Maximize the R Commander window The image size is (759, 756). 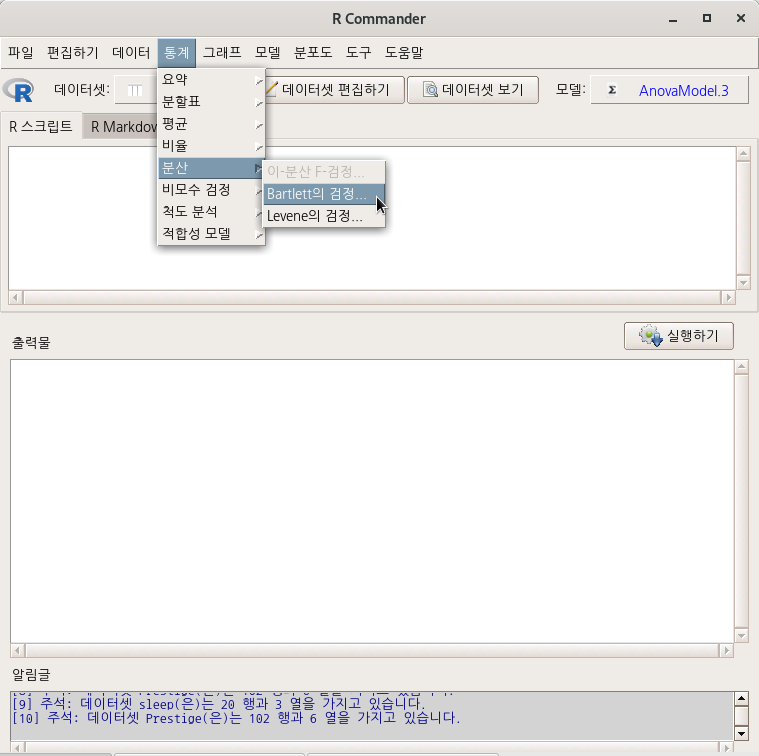(707, 18)
